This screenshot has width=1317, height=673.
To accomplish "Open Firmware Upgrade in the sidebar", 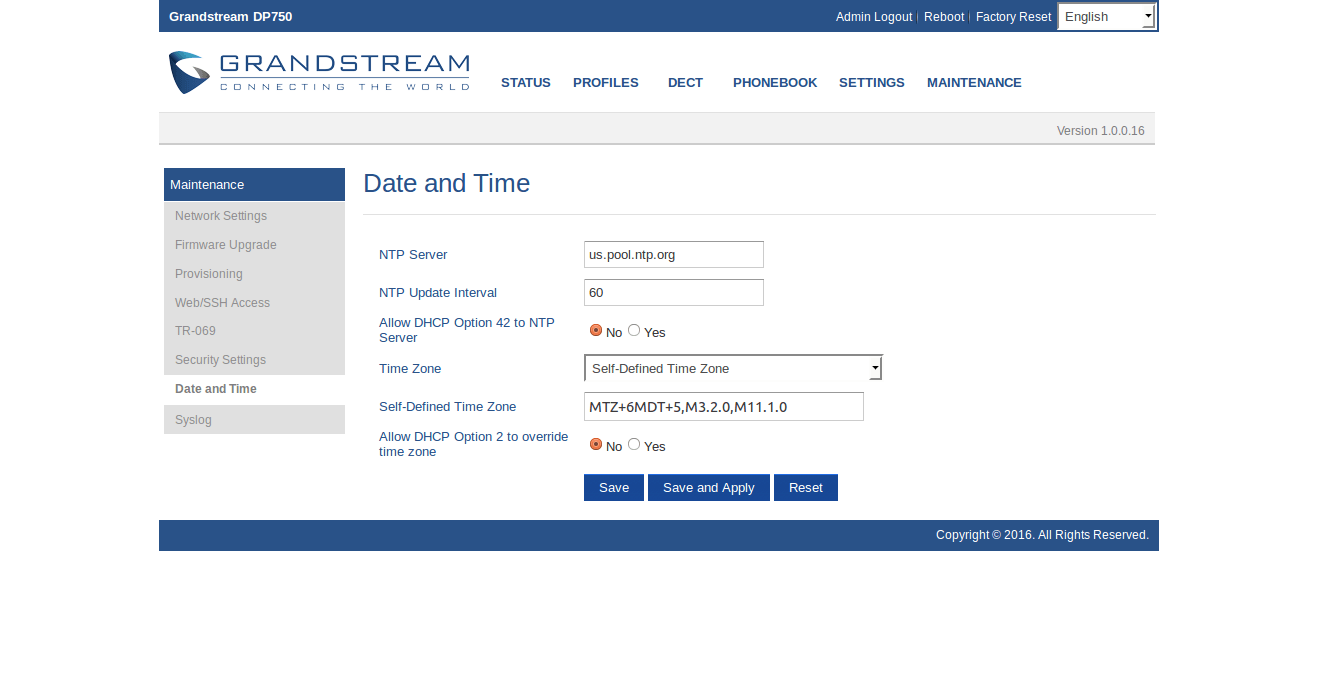I will point(225,245).
